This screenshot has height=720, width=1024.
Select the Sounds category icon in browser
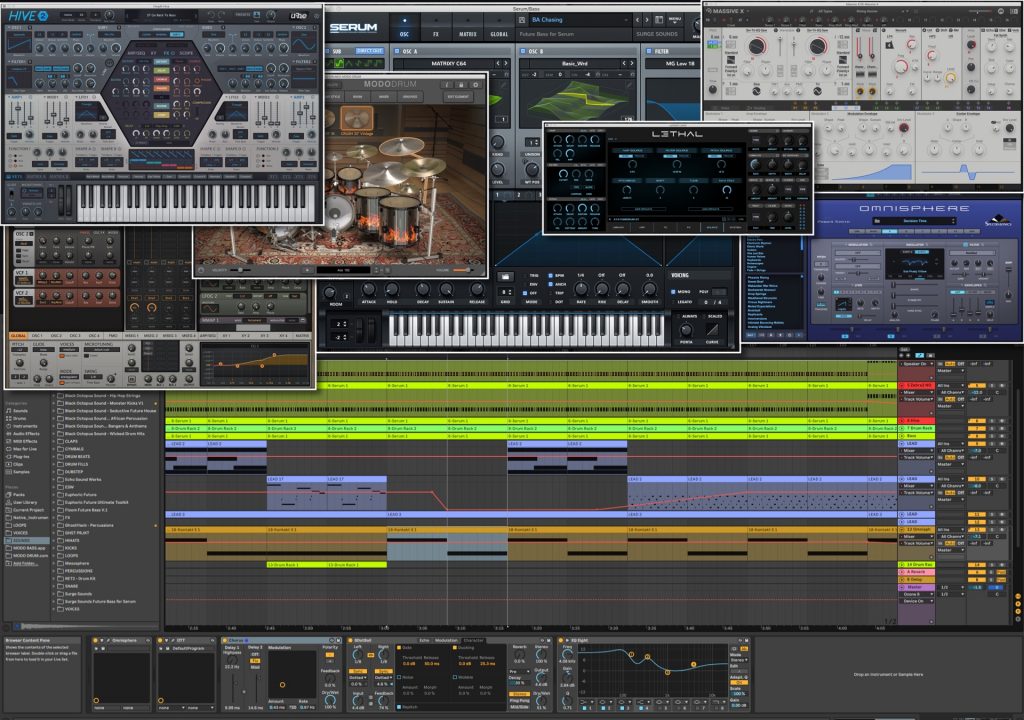[x=8, y=411]
